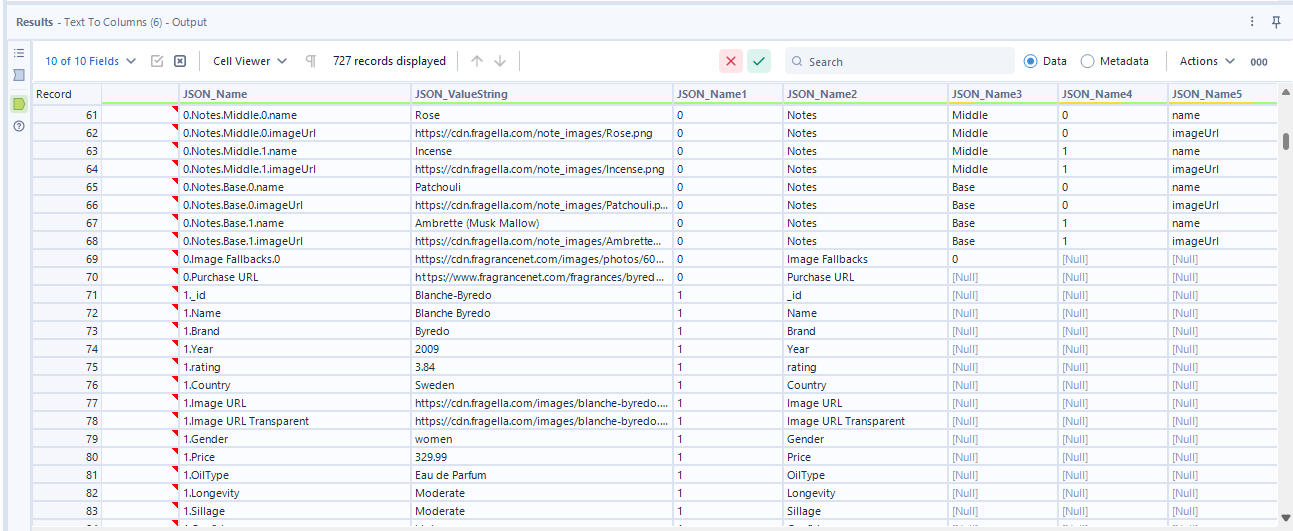Click the deselect all fields X-box icon
This screenshot has width=1293, height=531.
(x=180, y=61)
